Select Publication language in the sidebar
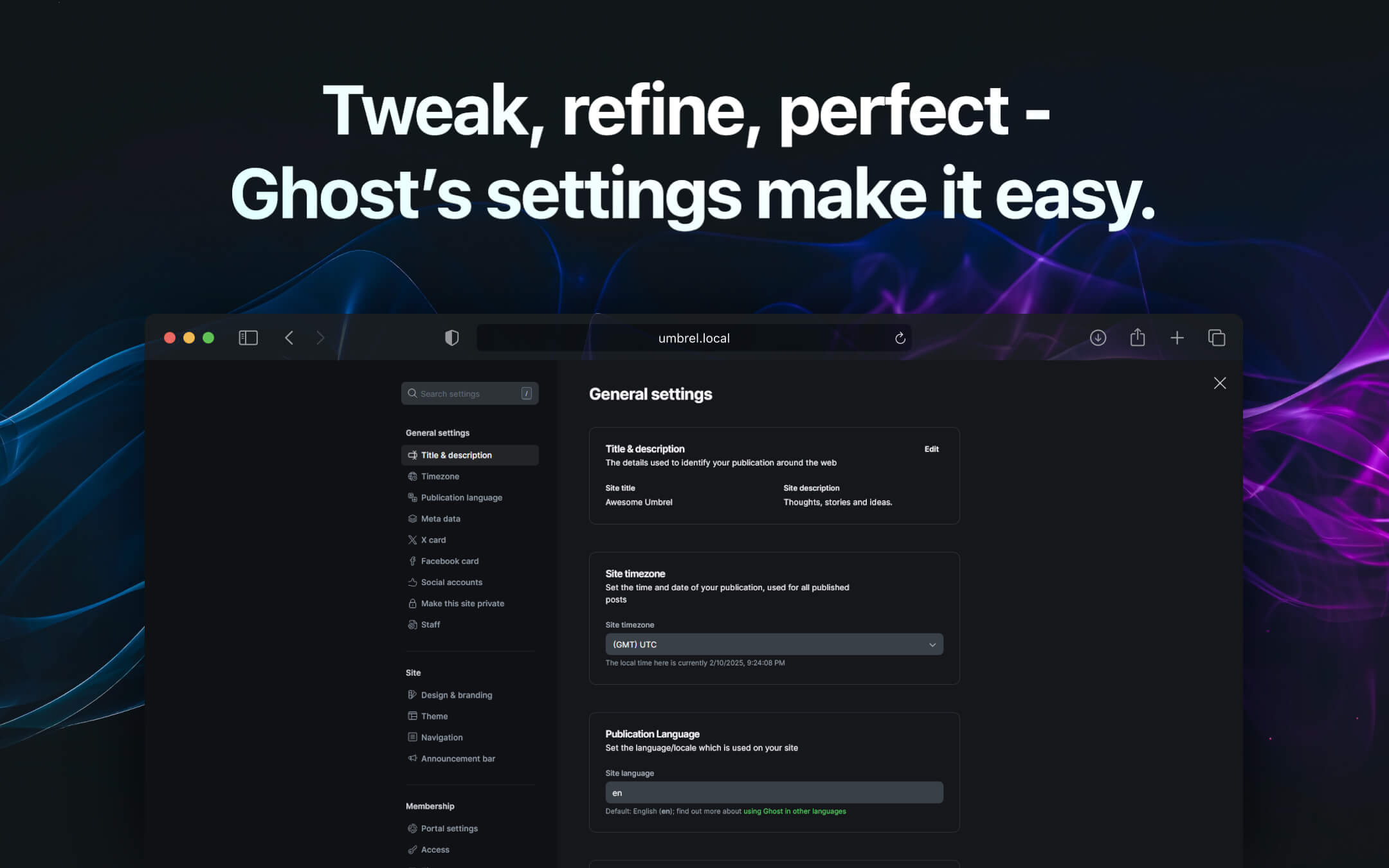1389x868 pixels. [x=461, y=497]
